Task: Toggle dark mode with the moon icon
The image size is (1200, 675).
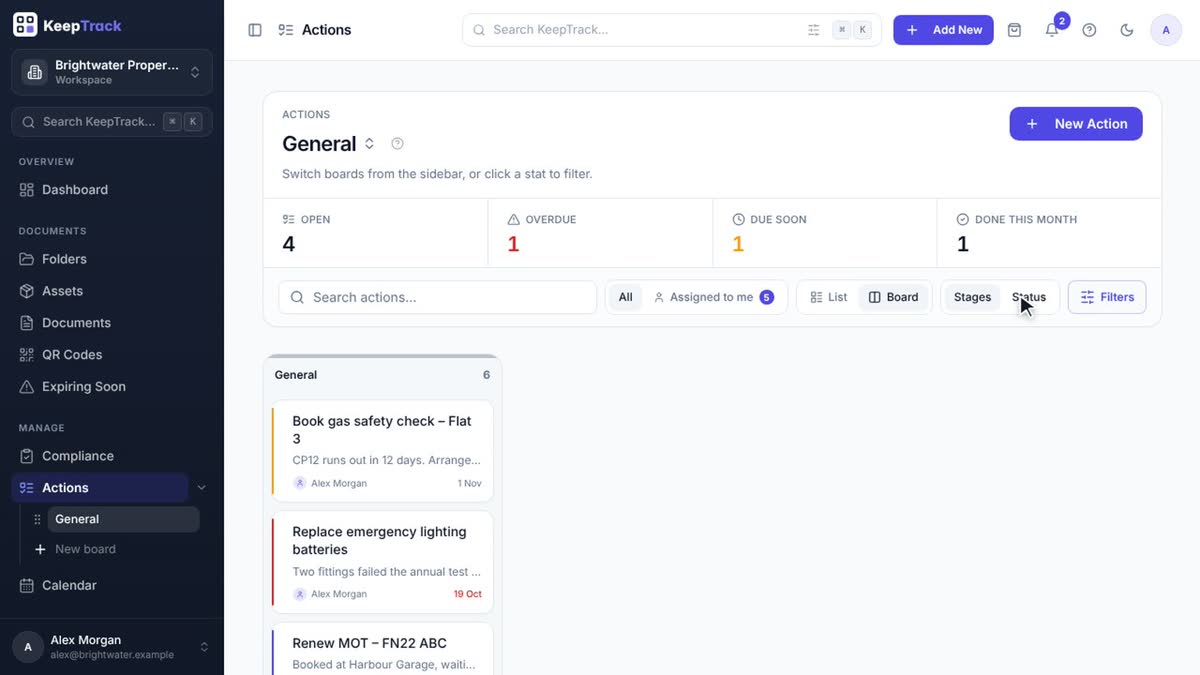Action: coord(1127,30)
